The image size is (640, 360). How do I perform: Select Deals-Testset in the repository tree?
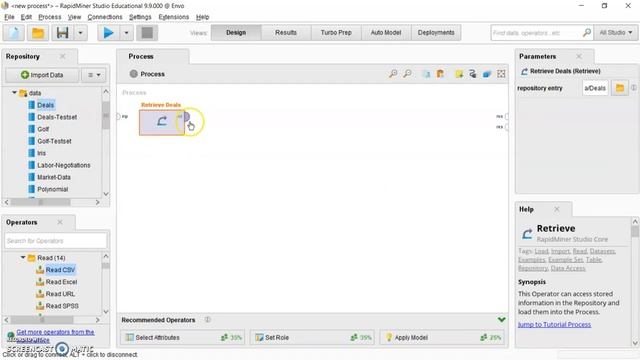pyautogui.click(x=57, y=117)
